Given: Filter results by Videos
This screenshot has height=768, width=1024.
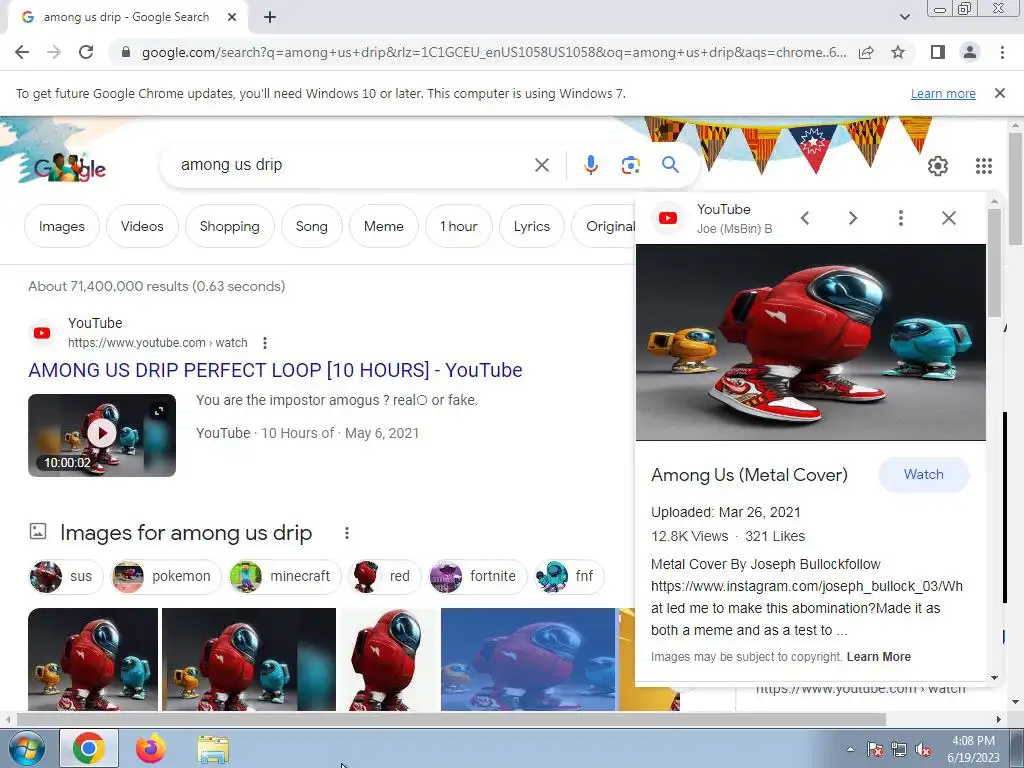Looking at the screenshot, I should (x=142, y=226).
